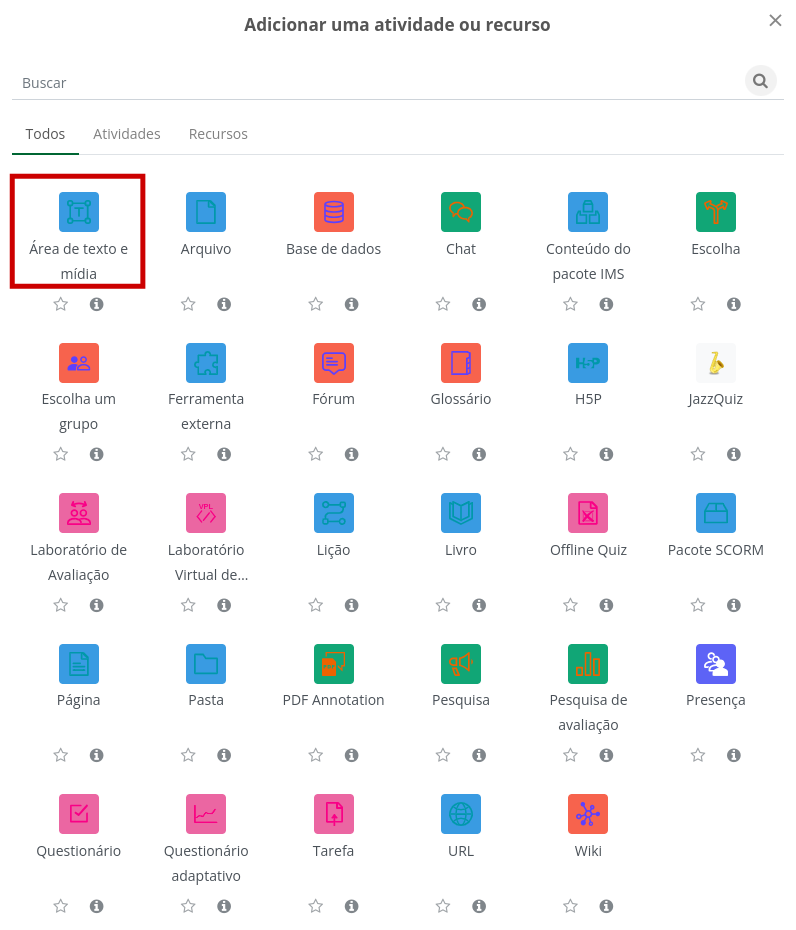Open the info icon under Escolha
The width and height of the screenshot is (796, 930).
click(x=734, y=304)
